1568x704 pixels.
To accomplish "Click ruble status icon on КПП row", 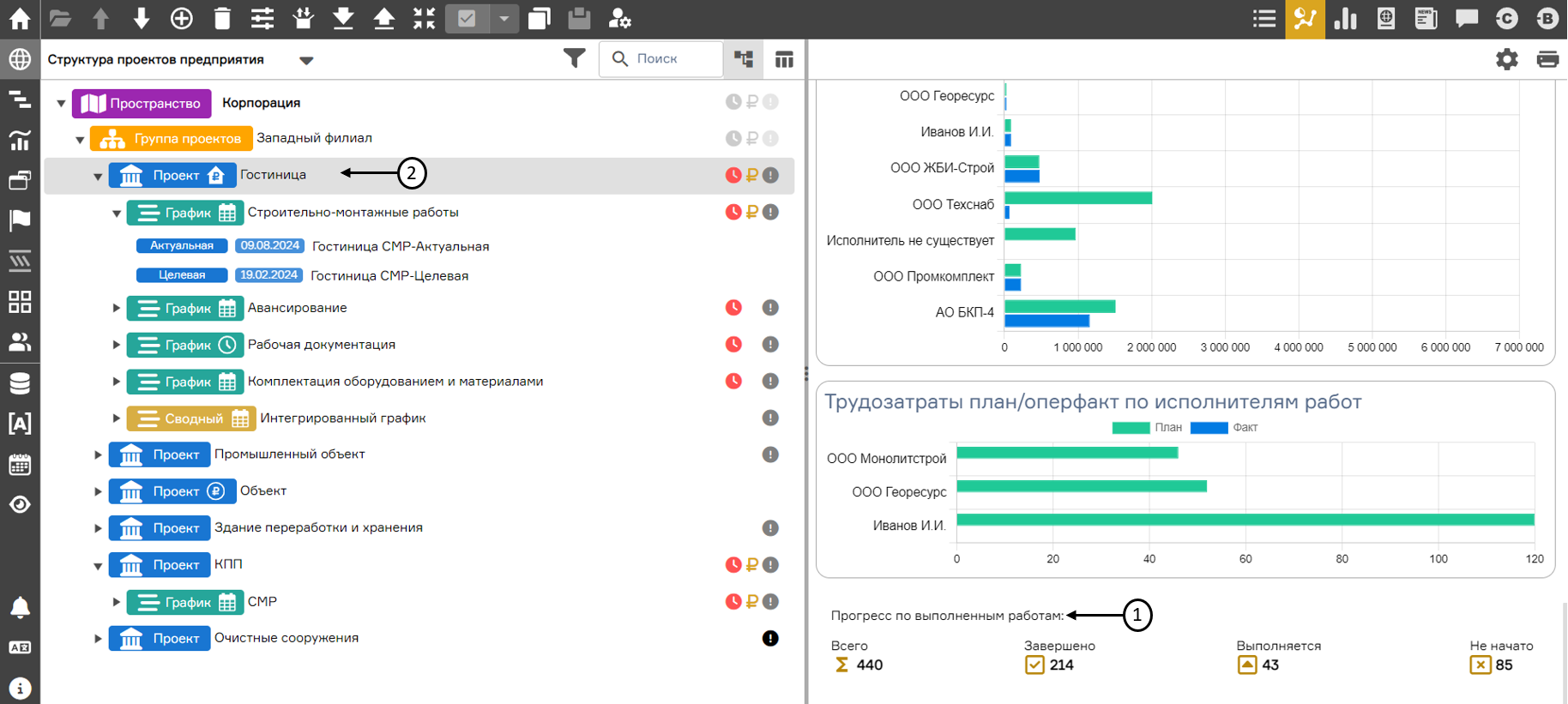I will [x=752, y=564].
